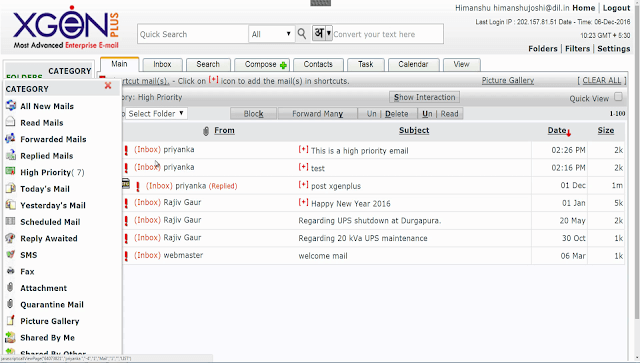Open 'Regarding 20 kVa UPS maintenance' mail

pyautogui.click(x=363, y=238)
